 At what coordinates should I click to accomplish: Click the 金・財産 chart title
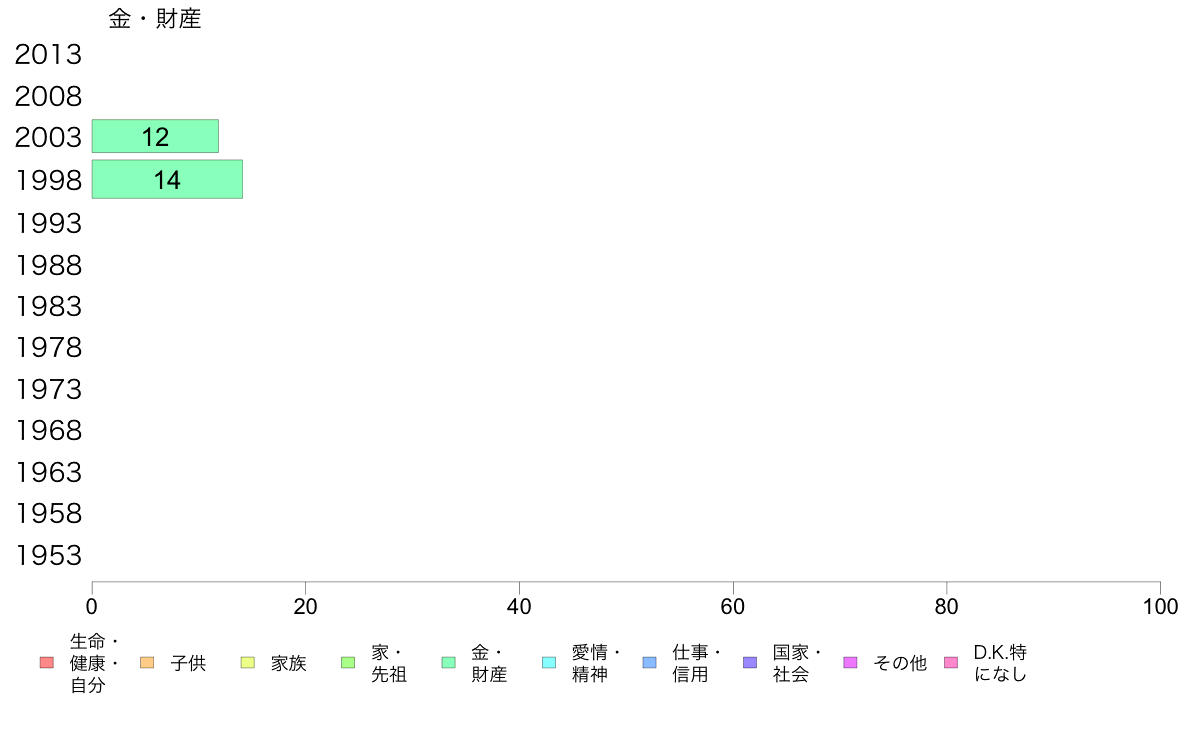click(155, 19)
